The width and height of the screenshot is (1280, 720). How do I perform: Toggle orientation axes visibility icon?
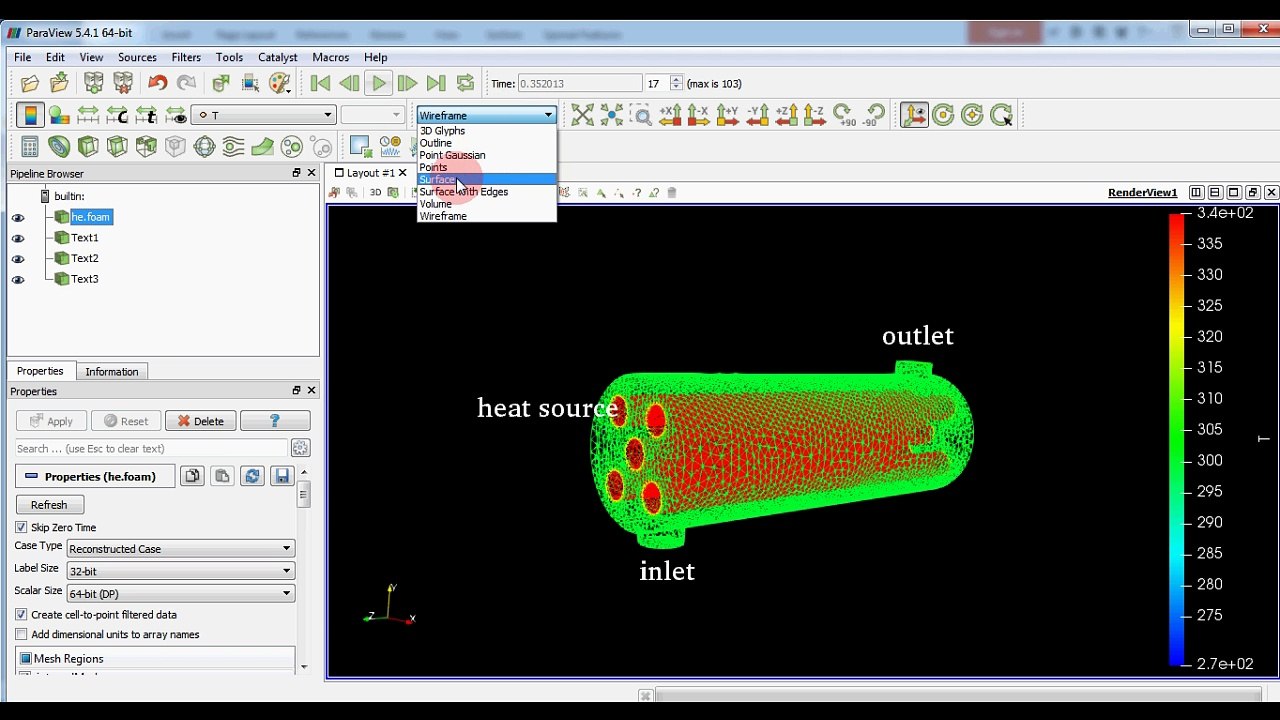click(914, 115)
